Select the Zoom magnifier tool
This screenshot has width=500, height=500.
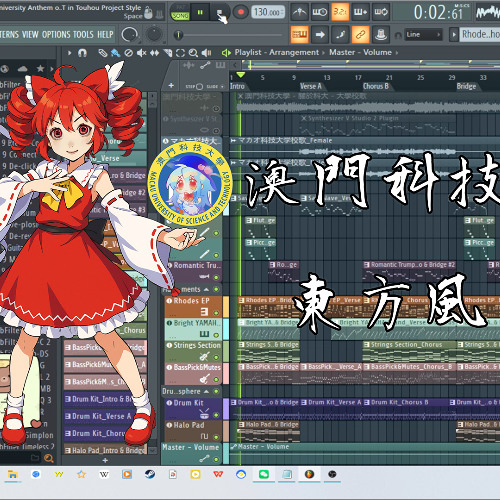coord(193,53)
